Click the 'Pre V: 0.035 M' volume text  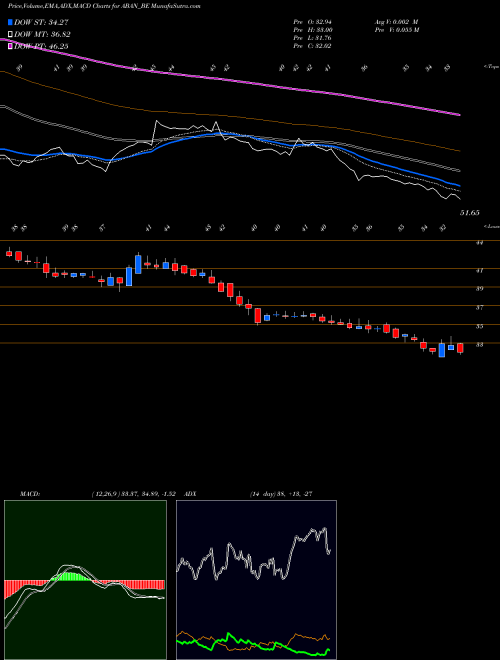coord(396,30)
